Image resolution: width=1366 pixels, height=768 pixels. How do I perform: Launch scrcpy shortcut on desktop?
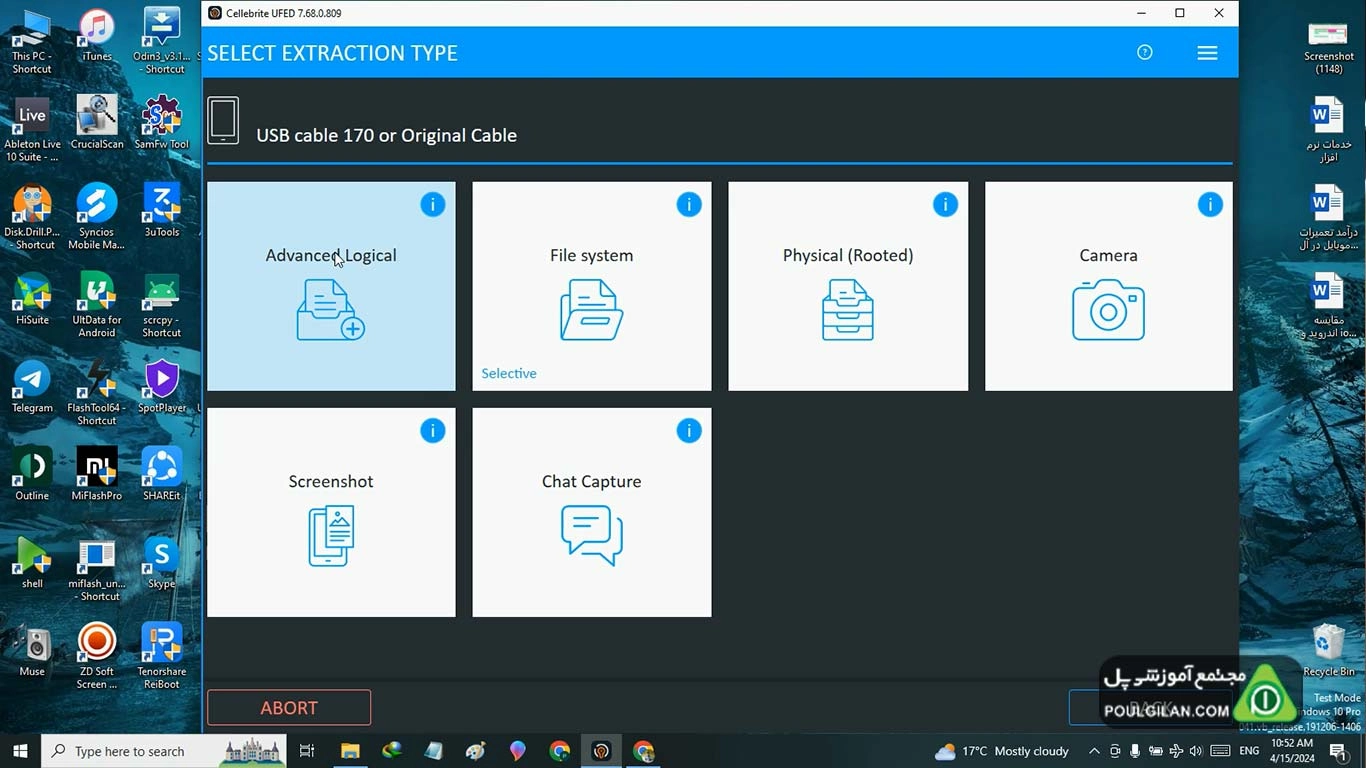(x=162, y=305)
